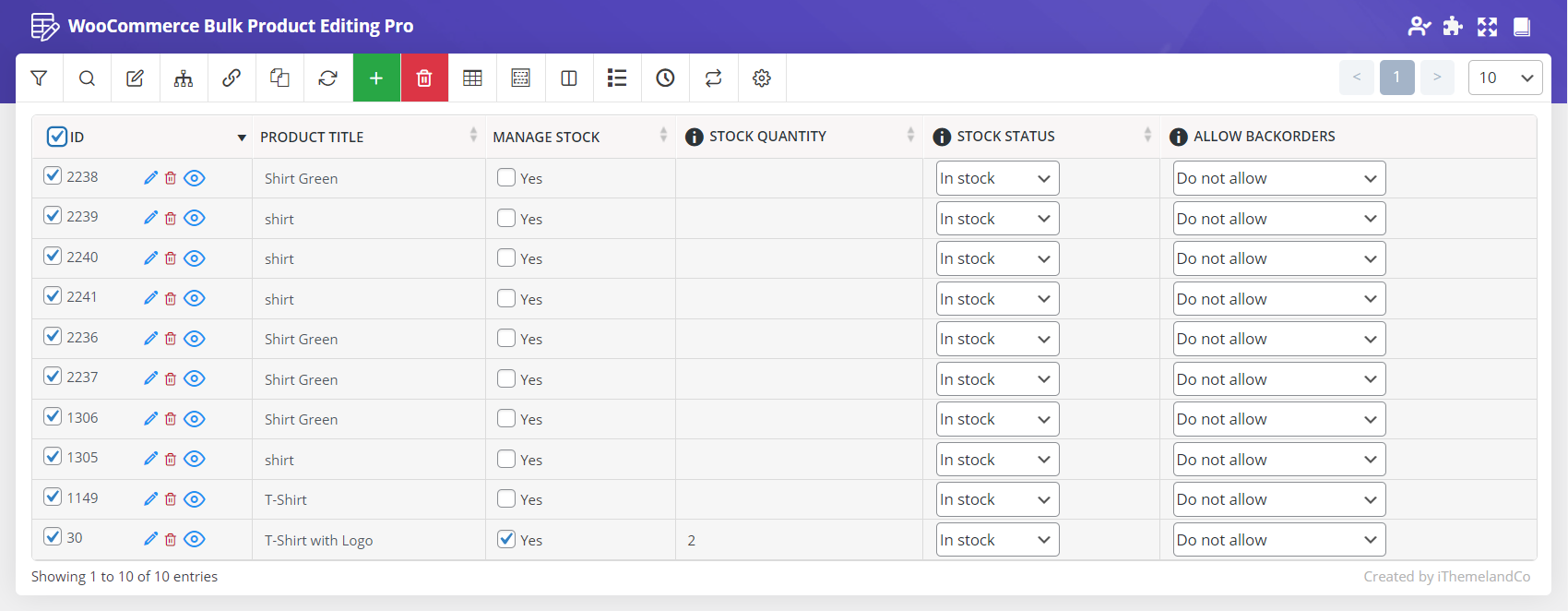This screenshot has height=611, width=1568.
Task: Open the bulk edit pencil tool
Action: click(x=135, y=78)
